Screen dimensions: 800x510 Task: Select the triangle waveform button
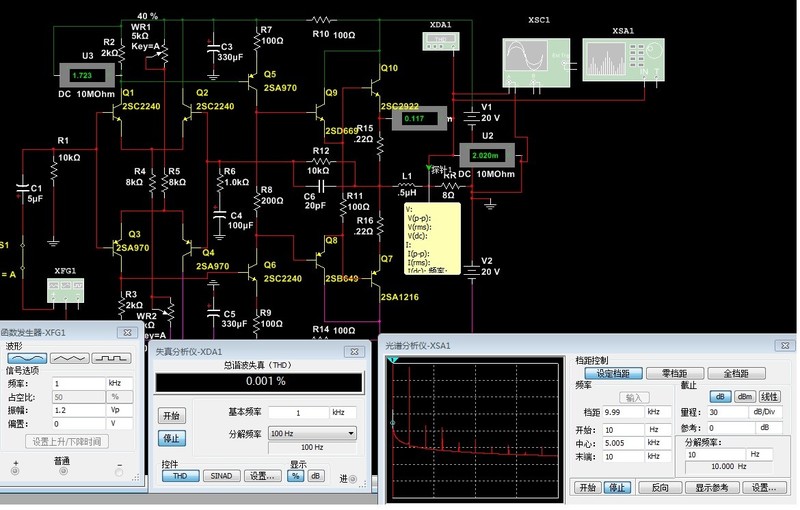69,357
